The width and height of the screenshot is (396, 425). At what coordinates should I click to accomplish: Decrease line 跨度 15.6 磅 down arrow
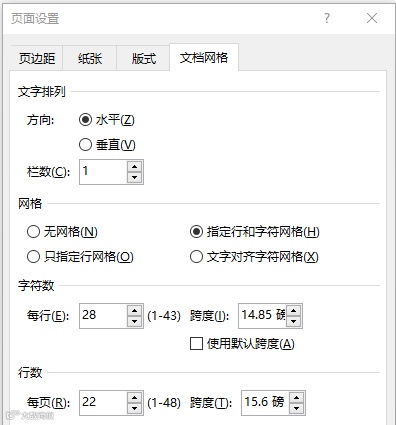click(296, 408)
